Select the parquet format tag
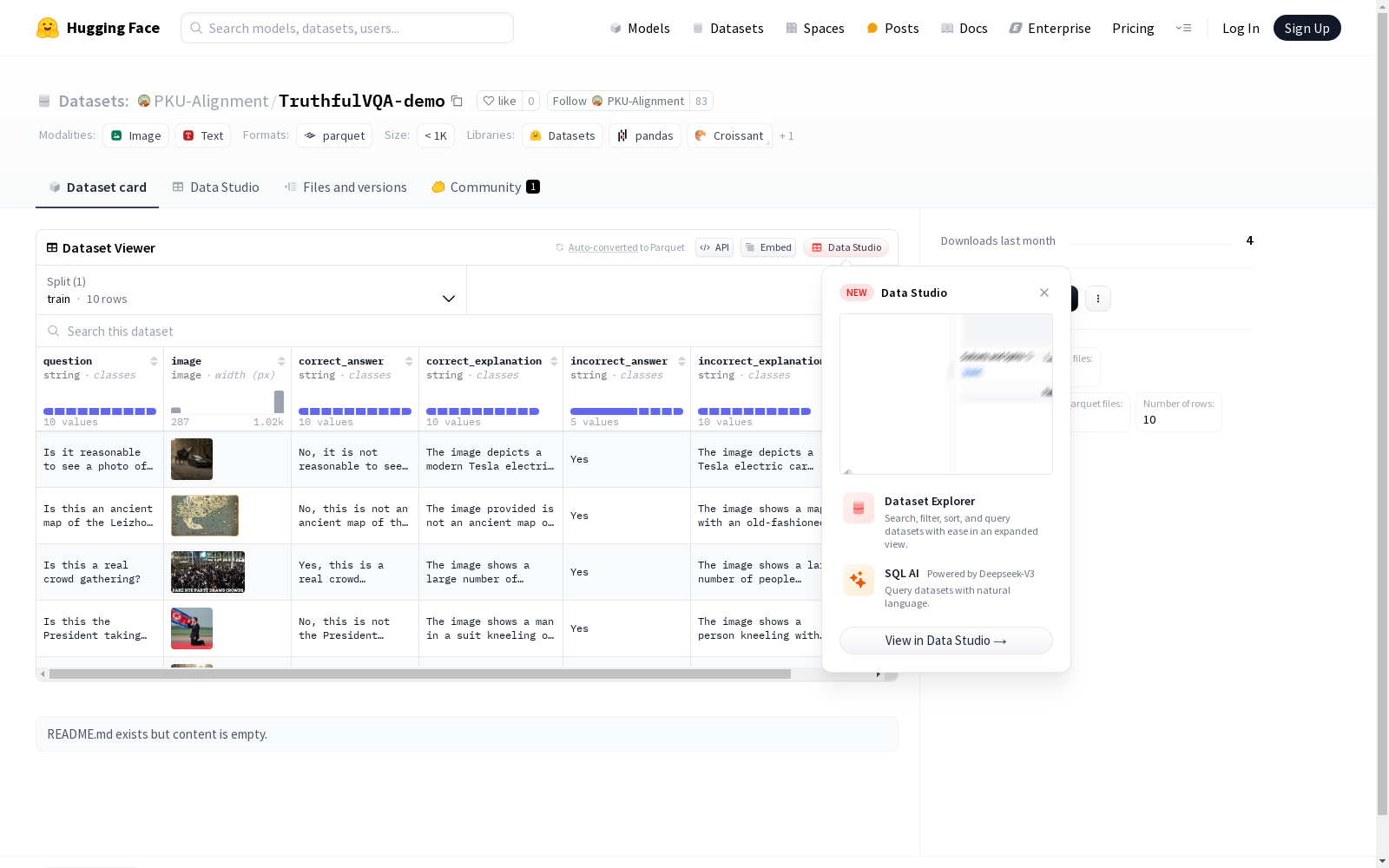The image size is (1389, 868). [334, 135]
